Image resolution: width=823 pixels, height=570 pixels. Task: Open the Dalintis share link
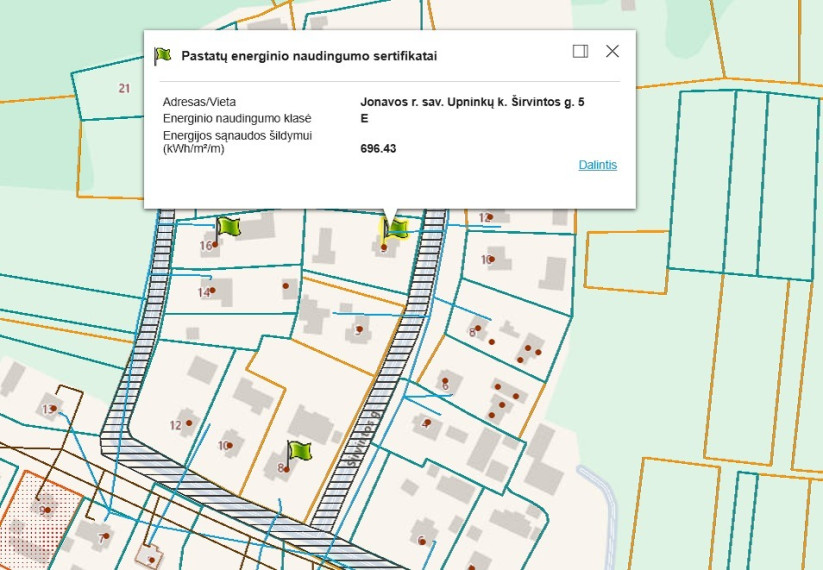(597, 165)
